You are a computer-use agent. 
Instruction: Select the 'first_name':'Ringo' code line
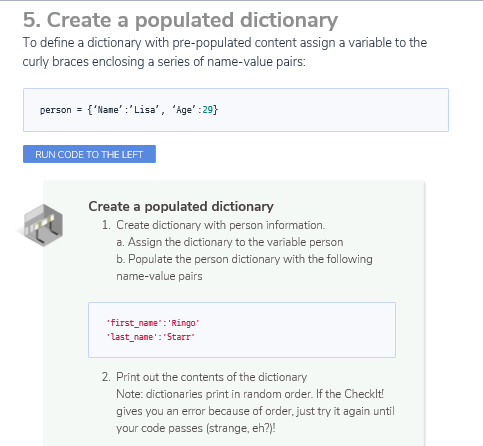153,323
